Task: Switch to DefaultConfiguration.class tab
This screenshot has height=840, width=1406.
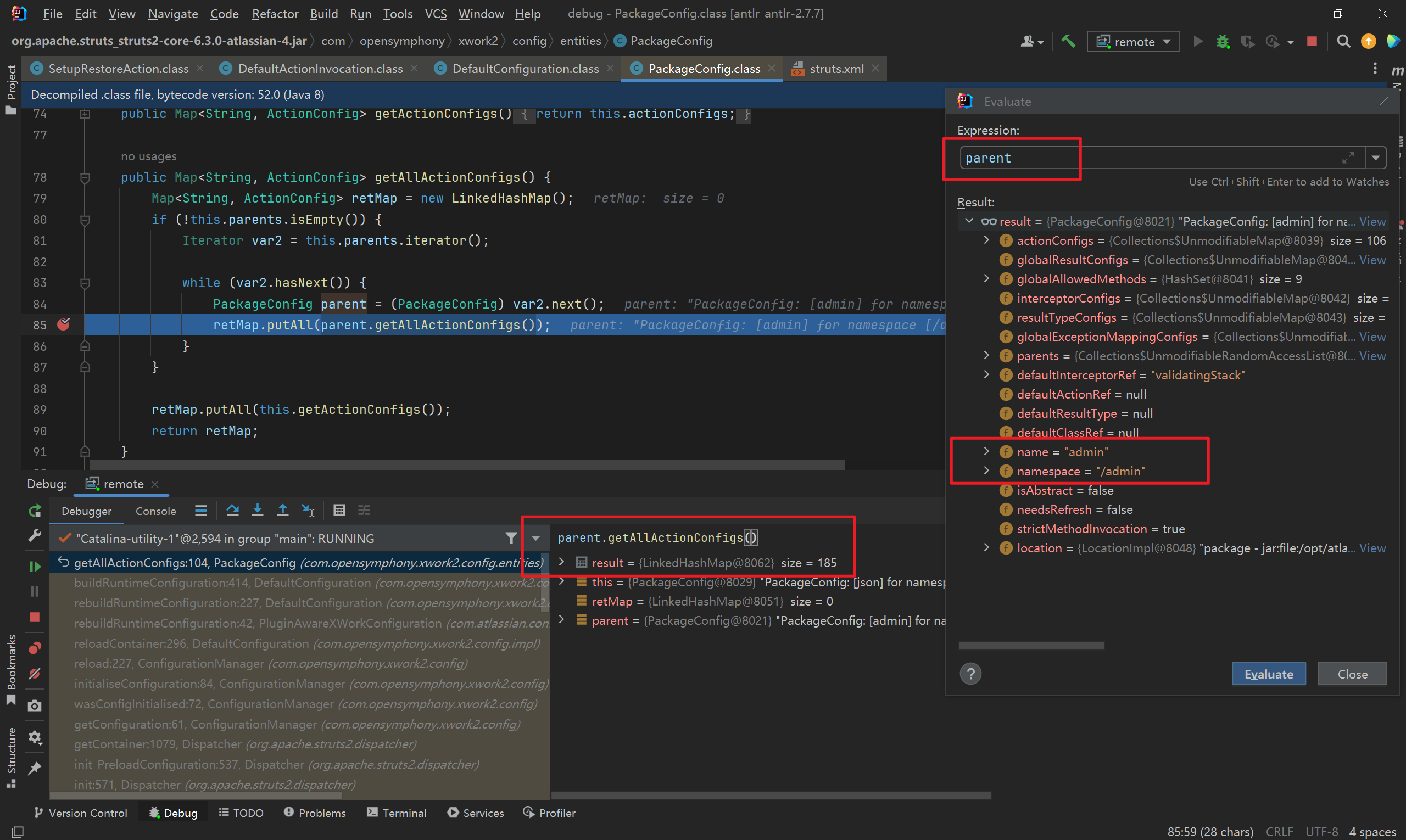Action: (525, 69)
